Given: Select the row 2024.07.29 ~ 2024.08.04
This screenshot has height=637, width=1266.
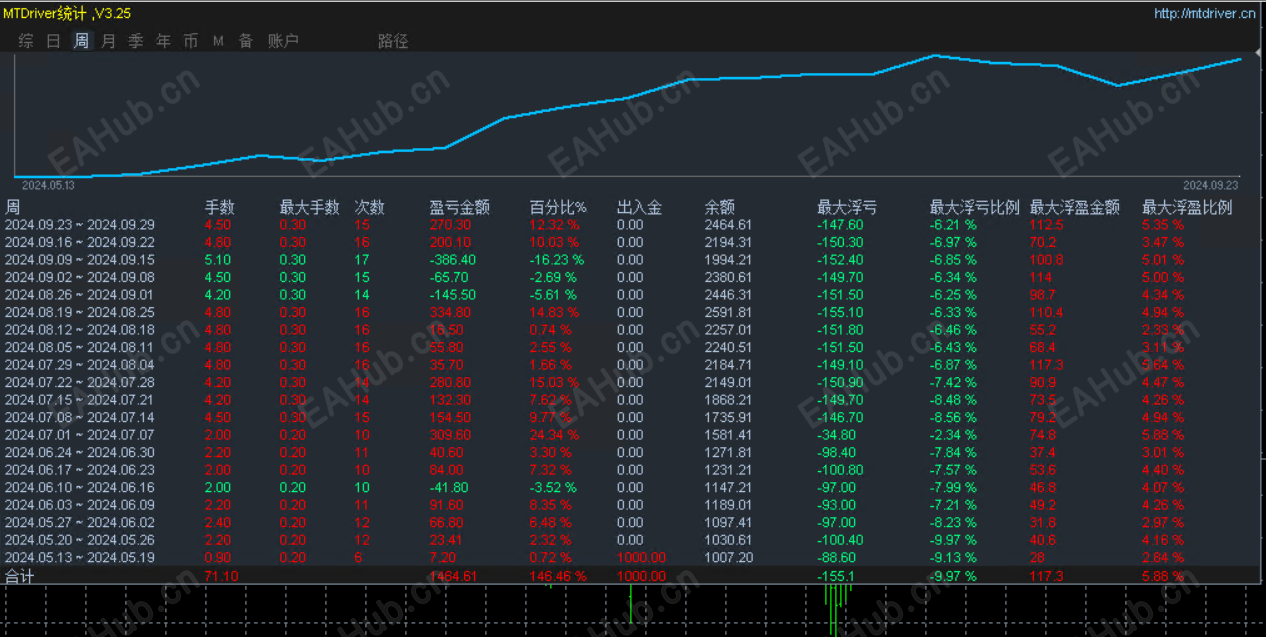Looking at the screenshot, I should (630, 365).
